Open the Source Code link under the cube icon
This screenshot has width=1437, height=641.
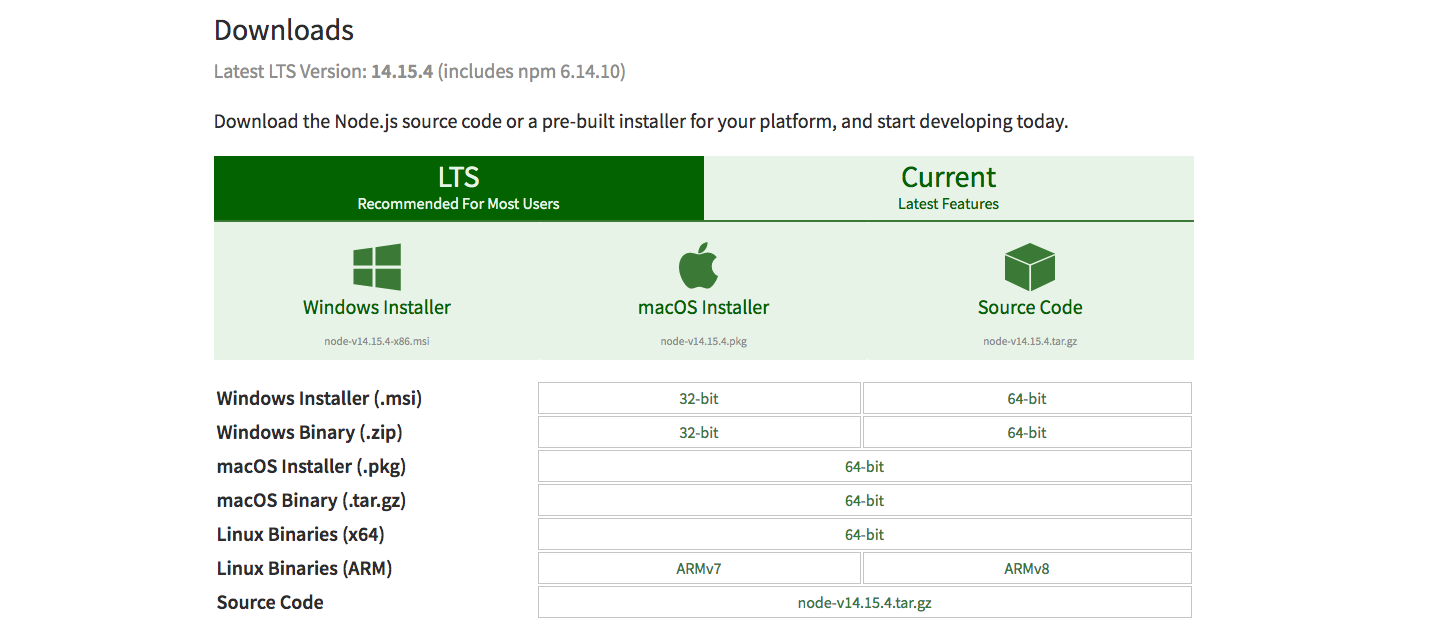click(1030, 307)
